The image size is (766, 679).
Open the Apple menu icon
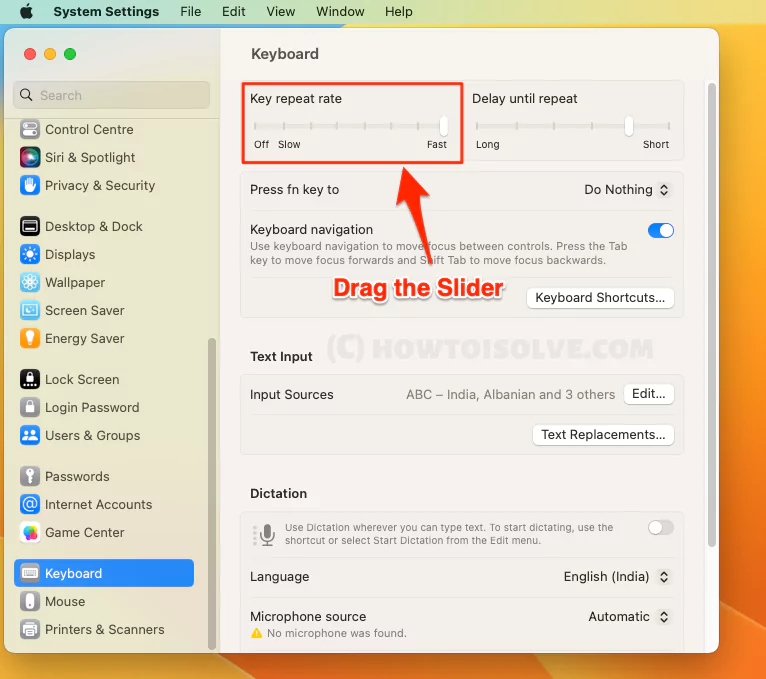26,11
